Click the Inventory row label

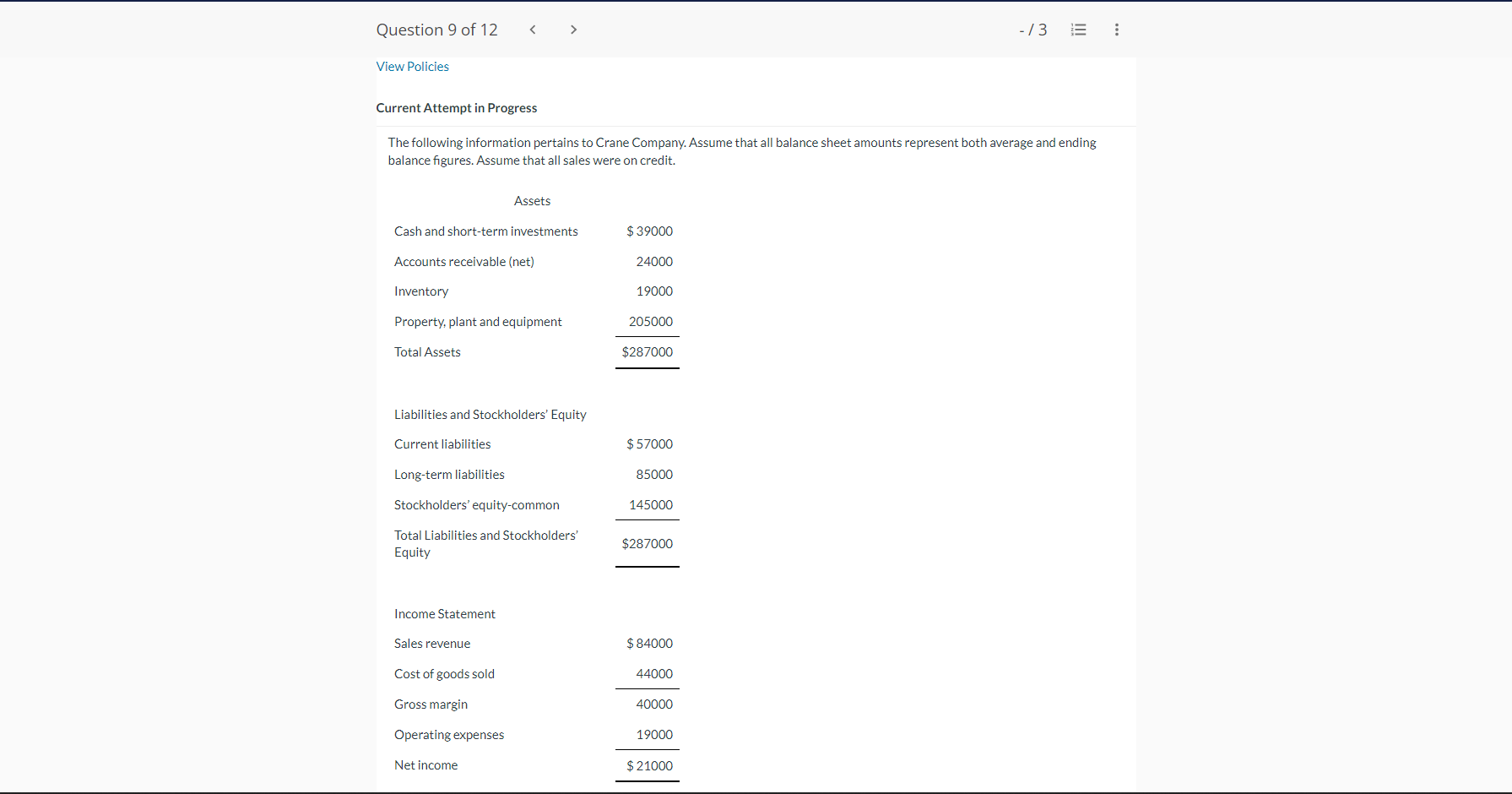click(x=420, y=291)
